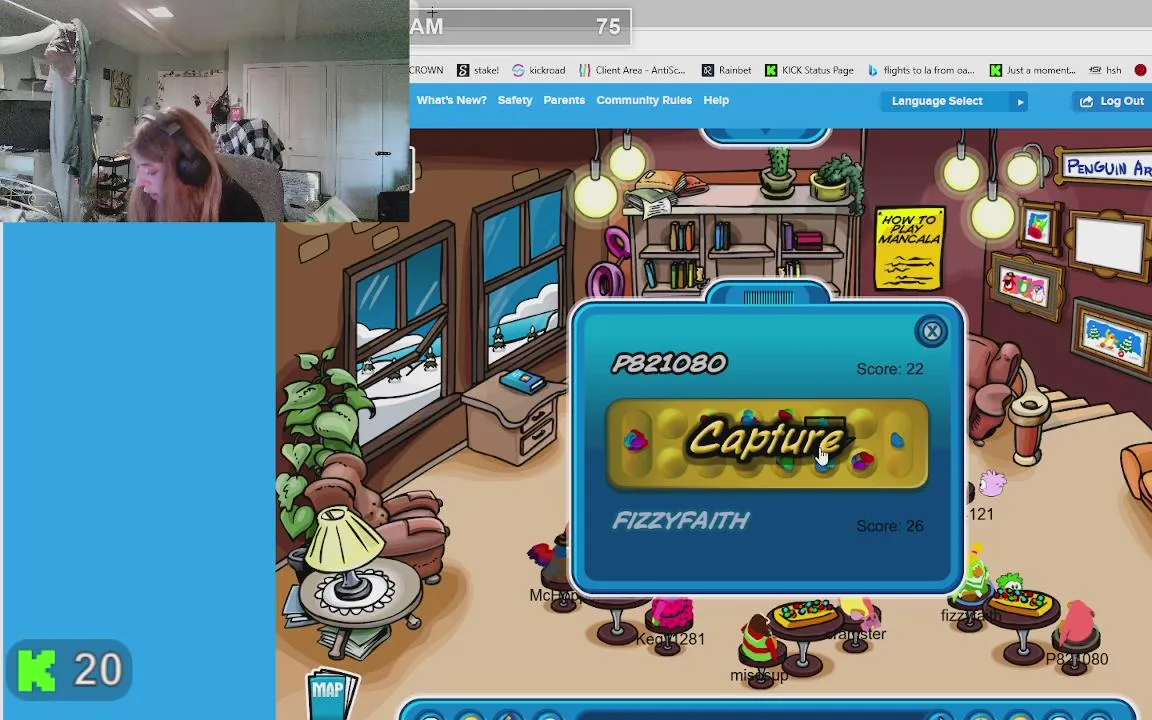Expand the Language Select dropdown

pyautogui.click(x=954, y=101)
